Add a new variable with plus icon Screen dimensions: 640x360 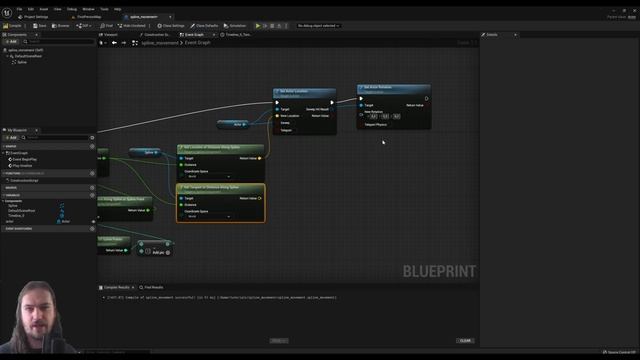92,196
